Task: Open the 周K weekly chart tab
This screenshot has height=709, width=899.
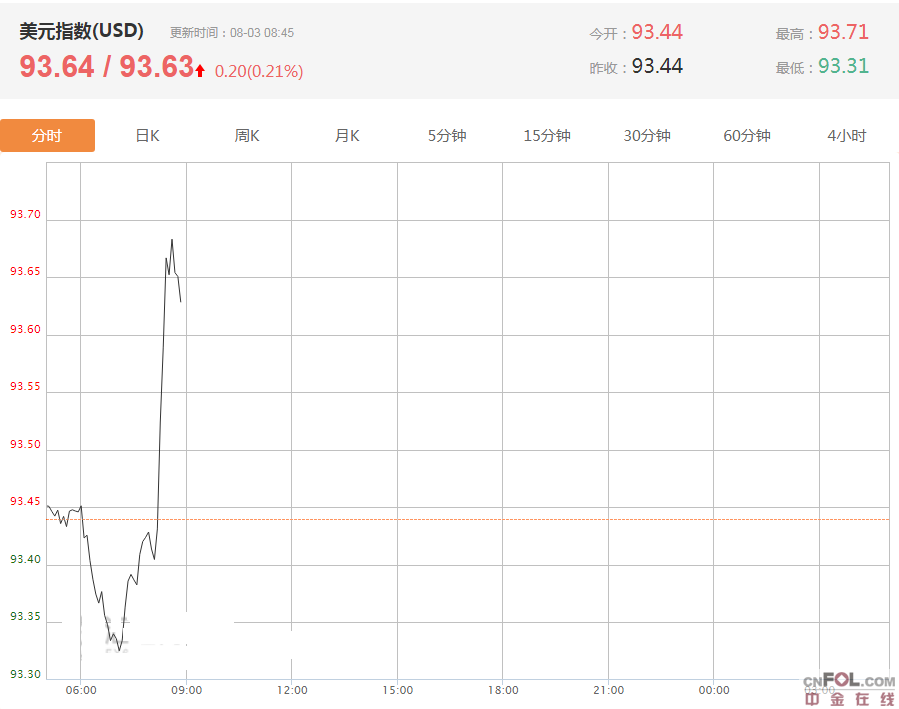Action: point(247,136)
